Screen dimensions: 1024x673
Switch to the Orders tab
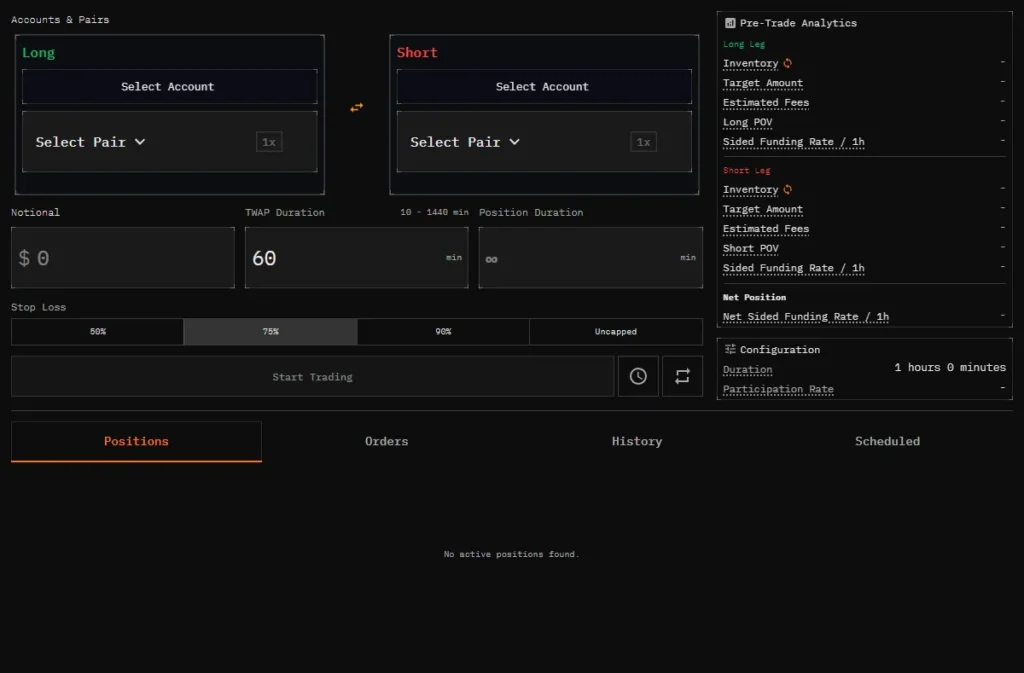[x=386, y=441]
